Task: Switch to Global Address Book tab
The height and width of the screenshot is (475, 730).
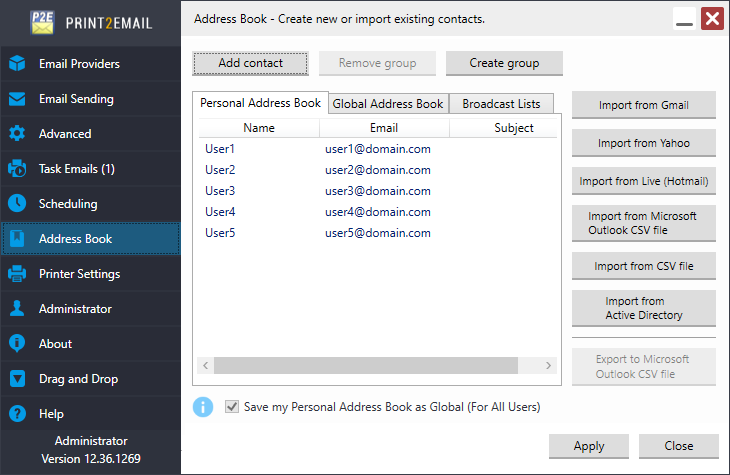Action: (388, 104)
